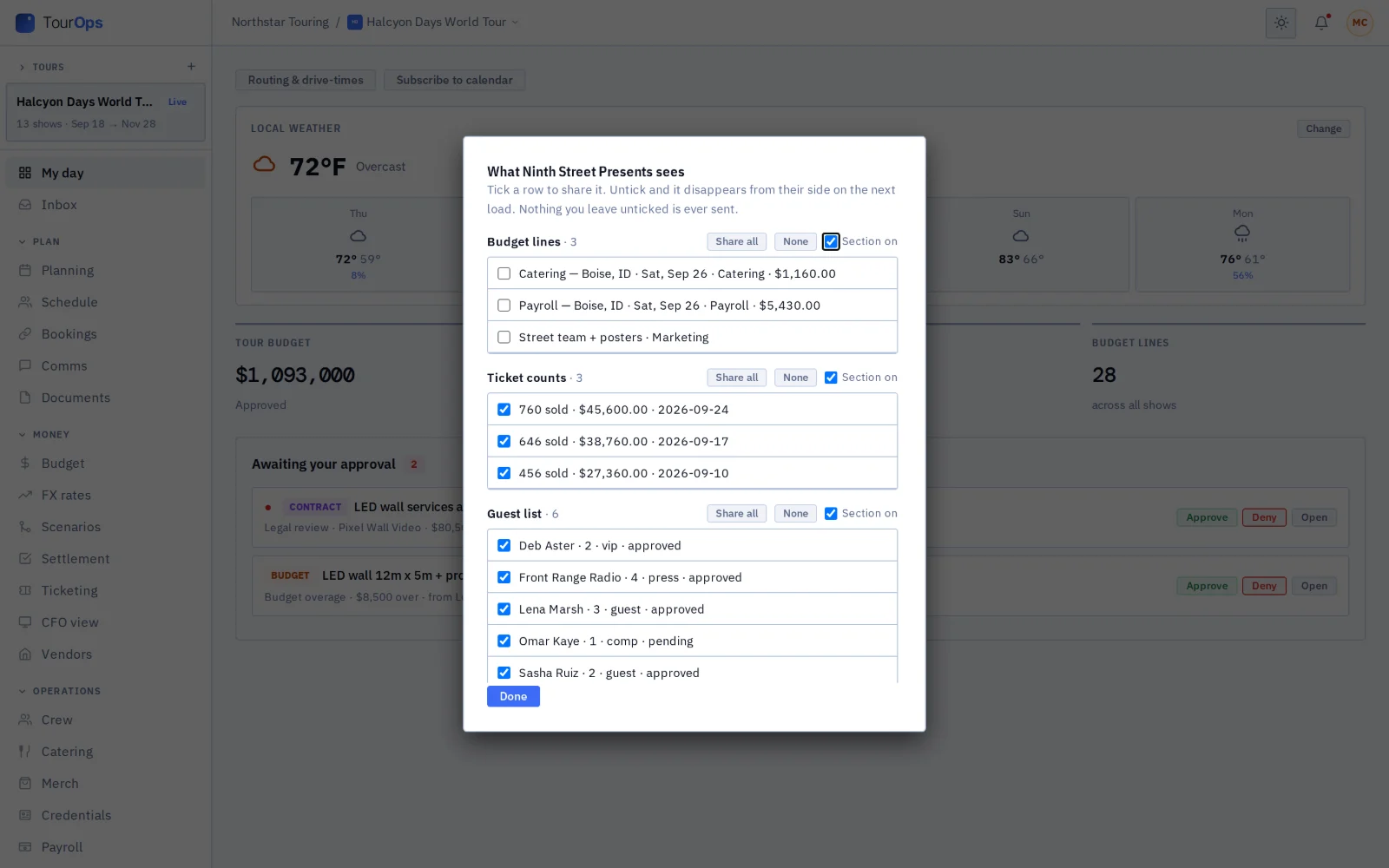The width and height of the screenshot is (1389, 868).
Task: Click the Scenarios branch icon
Action: [x=25, y=527]
